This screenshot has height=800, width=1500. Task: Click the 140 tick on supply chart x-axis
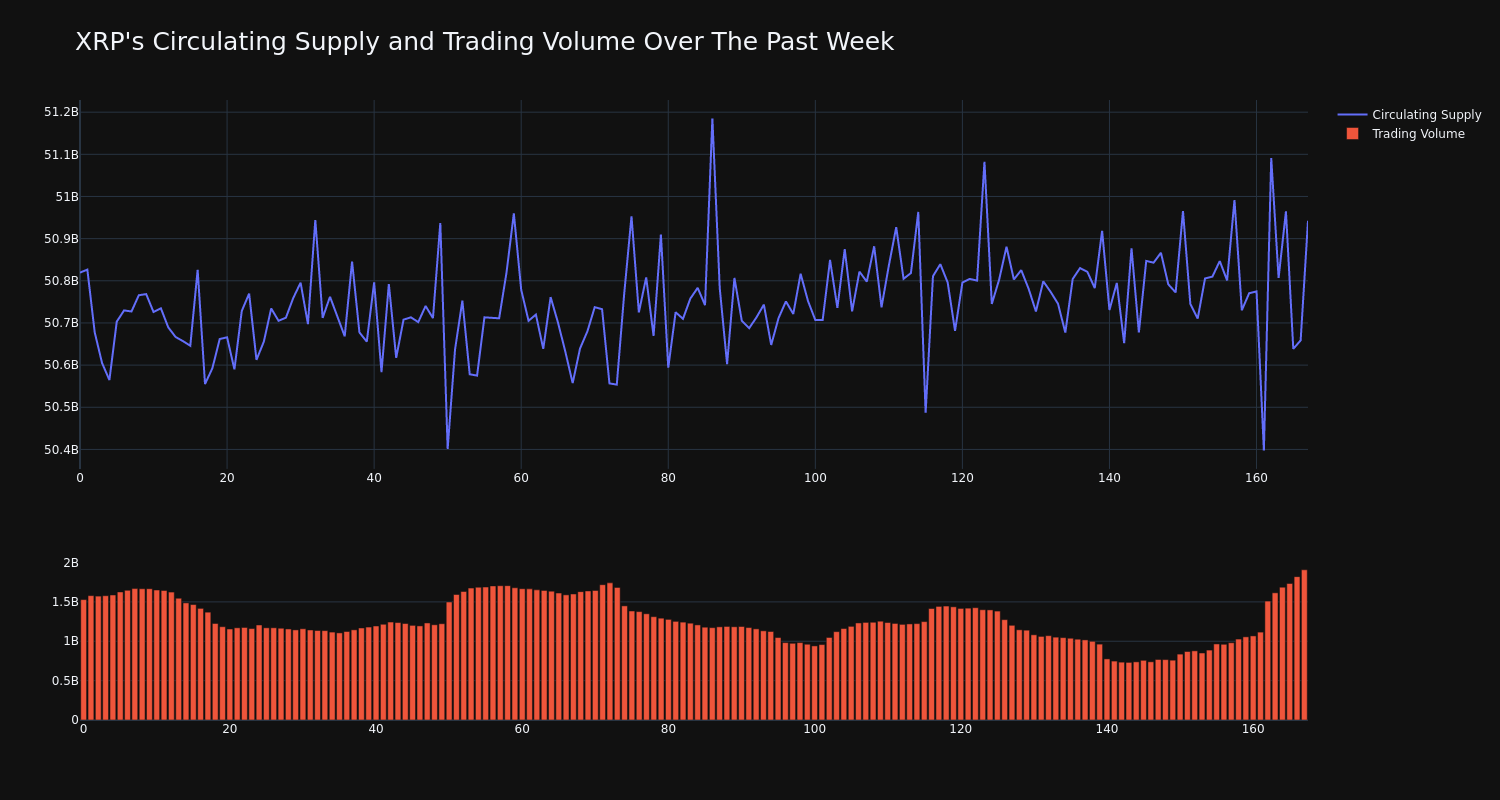click(x=1109, y=478)
